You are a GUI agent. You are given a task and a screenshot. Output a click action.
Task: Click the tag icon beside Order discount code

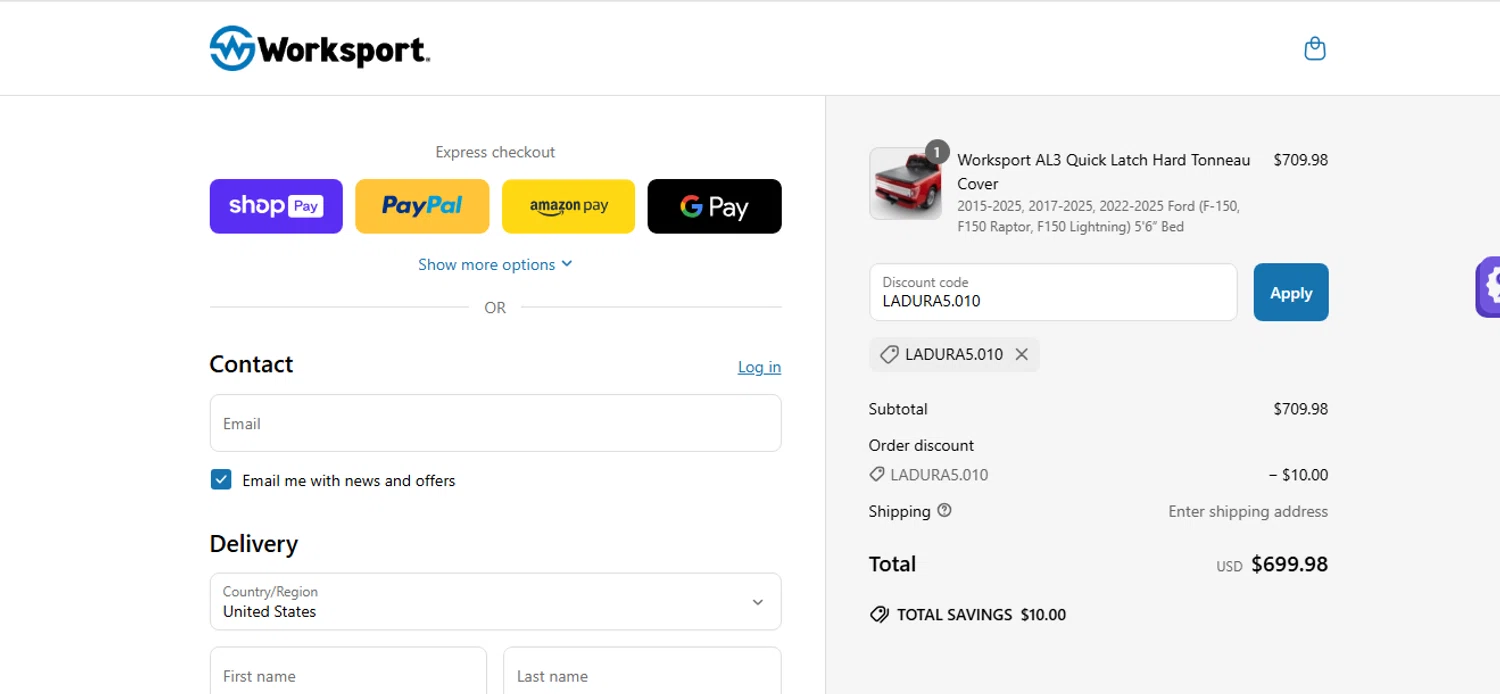point(877,475)
